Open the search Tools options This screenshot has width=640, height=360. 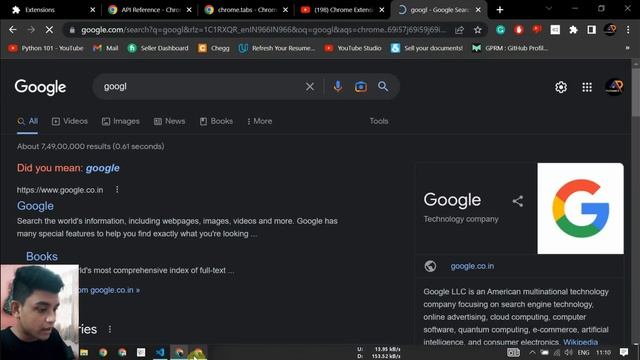379,121
